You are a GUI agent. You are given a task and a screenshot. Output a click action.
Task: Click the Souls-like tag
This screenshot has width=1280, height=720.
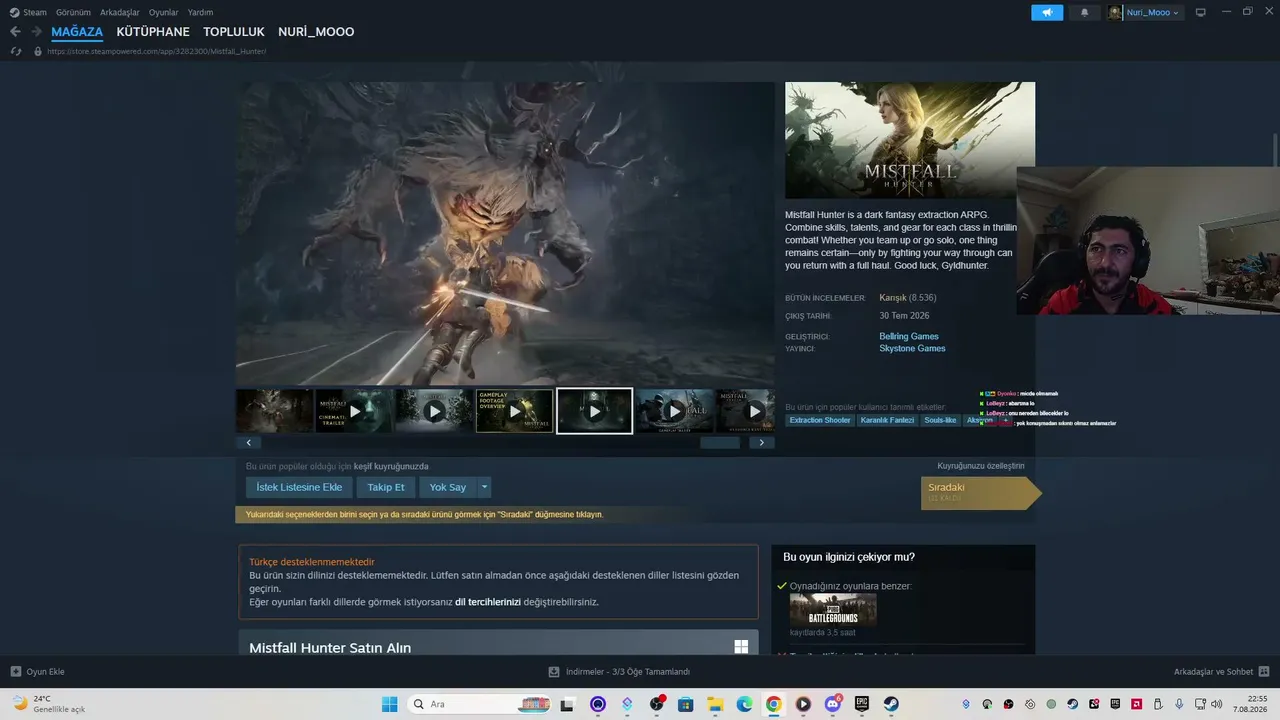point(940,420)
